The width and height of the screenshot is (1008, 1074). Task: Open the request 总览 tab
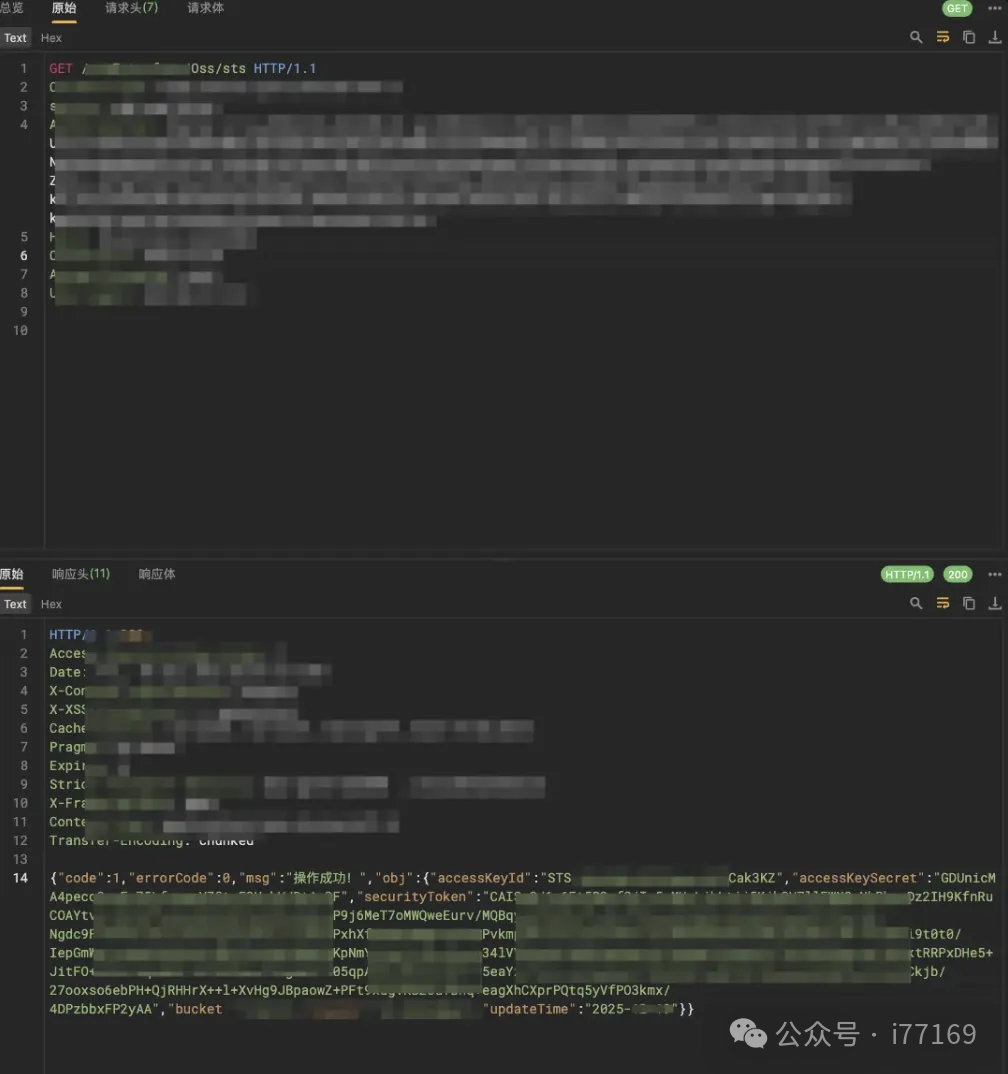[12, 8]
